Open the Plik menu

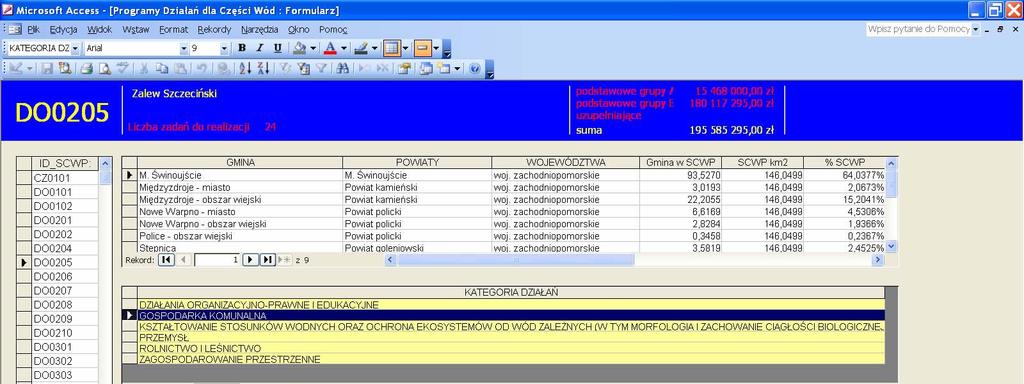point(33,29)
